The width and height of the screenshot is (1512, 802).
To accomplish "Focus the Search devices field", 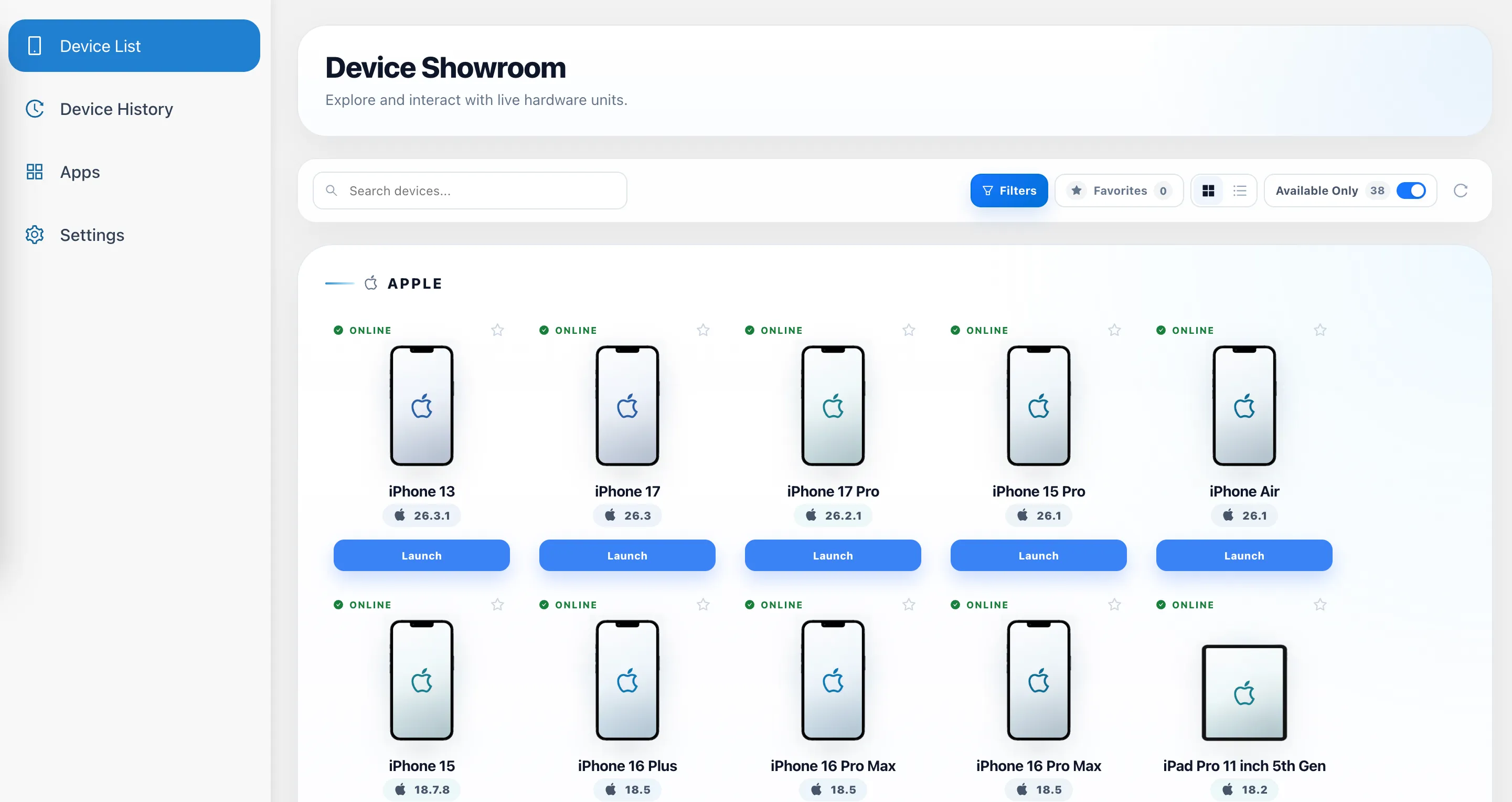I will pyautogui.click(x=470, y=191).
